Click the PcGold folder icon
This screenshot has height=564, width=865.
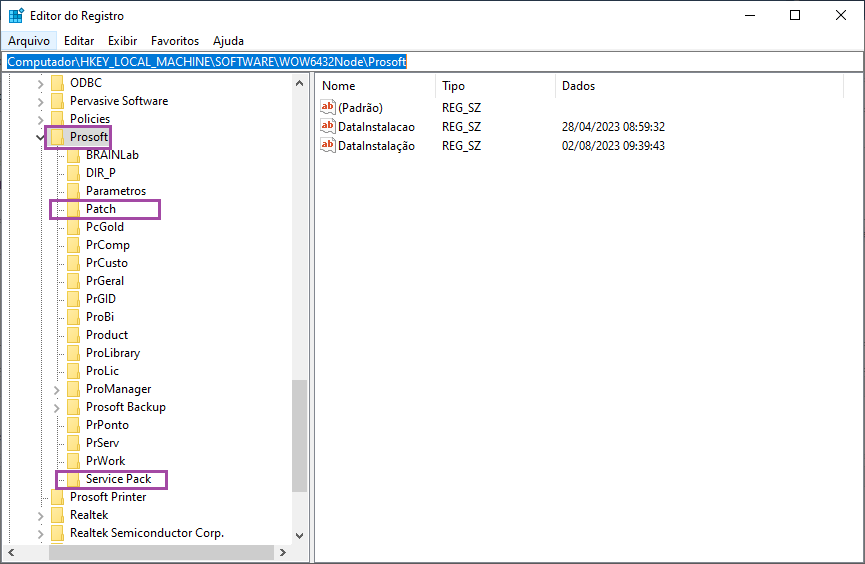click(73, 227)
